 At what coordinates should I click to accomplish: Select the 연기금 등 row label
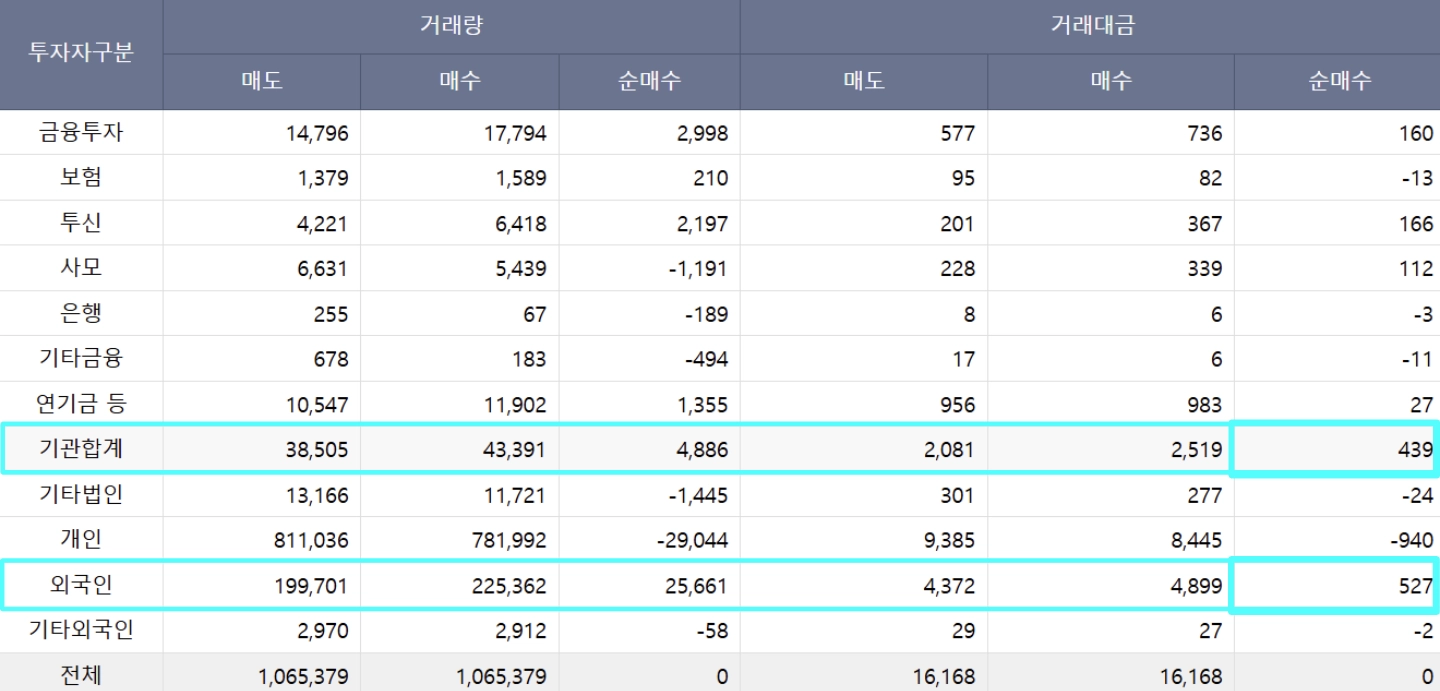tap(81, 404)
